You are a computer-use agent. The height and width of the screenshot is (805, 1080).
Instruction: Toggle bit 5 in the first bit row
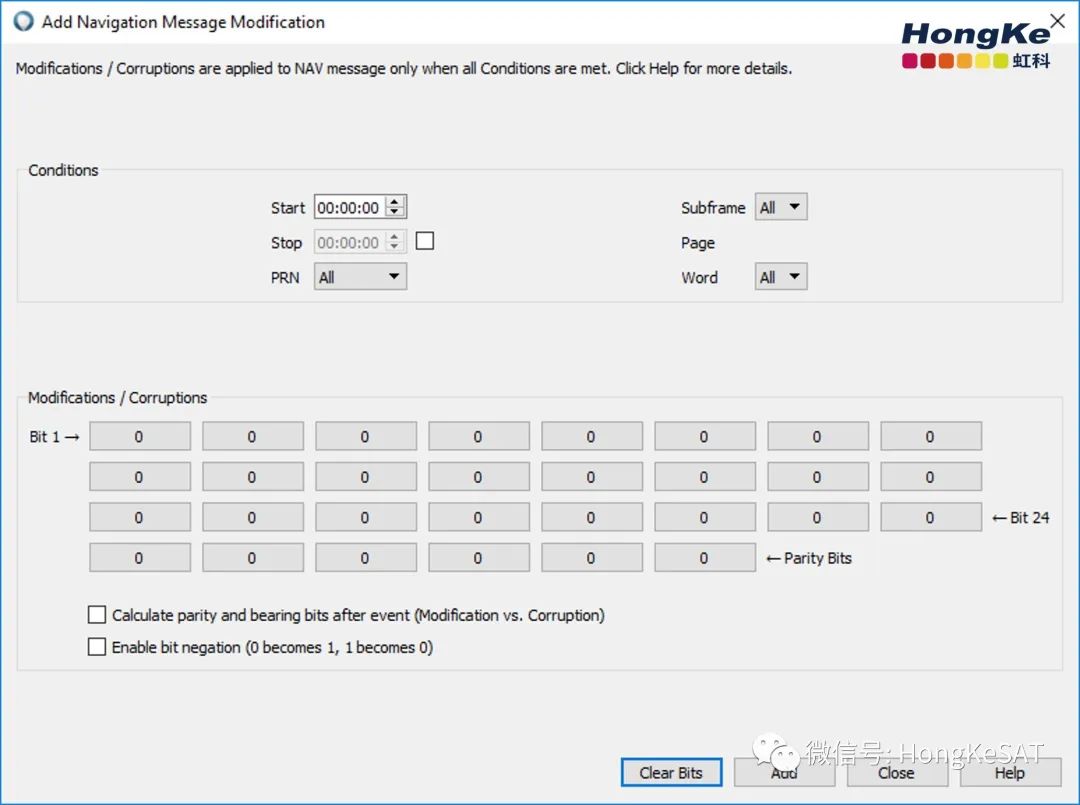592,437
